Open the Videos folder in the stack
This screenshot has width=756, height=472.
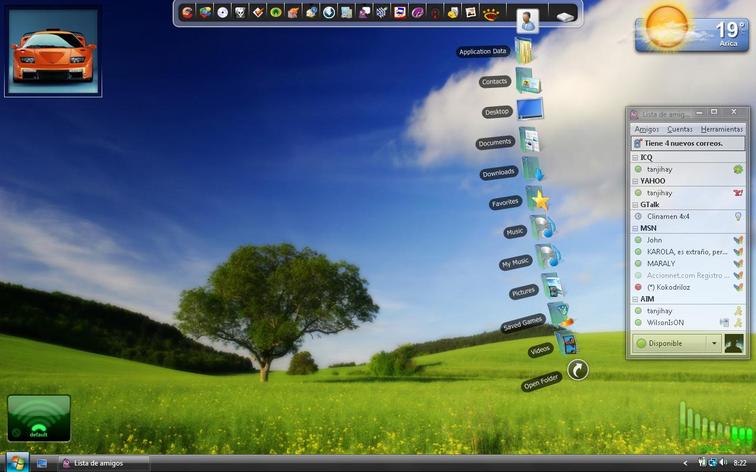click(566, 343)
